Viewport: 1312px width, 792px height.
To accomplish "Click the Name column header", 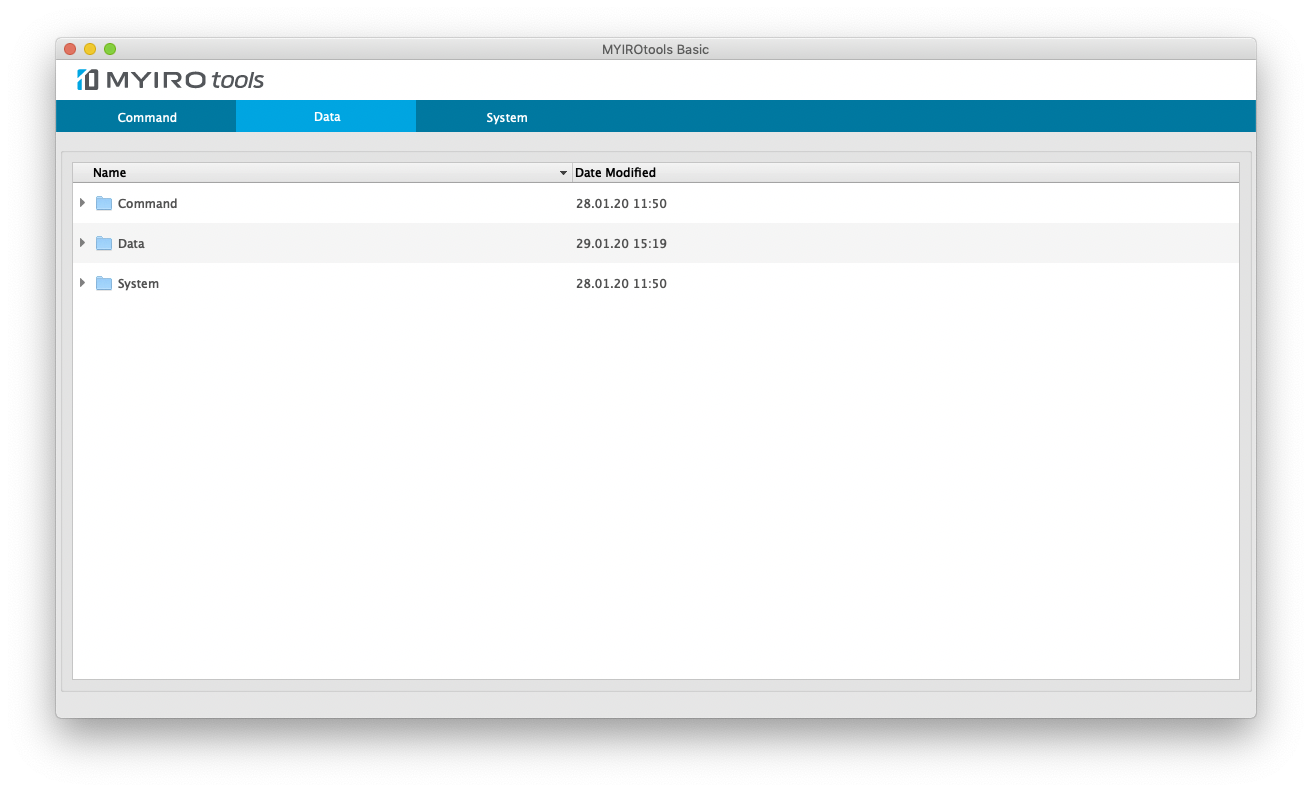I will [x=110, y=172].
